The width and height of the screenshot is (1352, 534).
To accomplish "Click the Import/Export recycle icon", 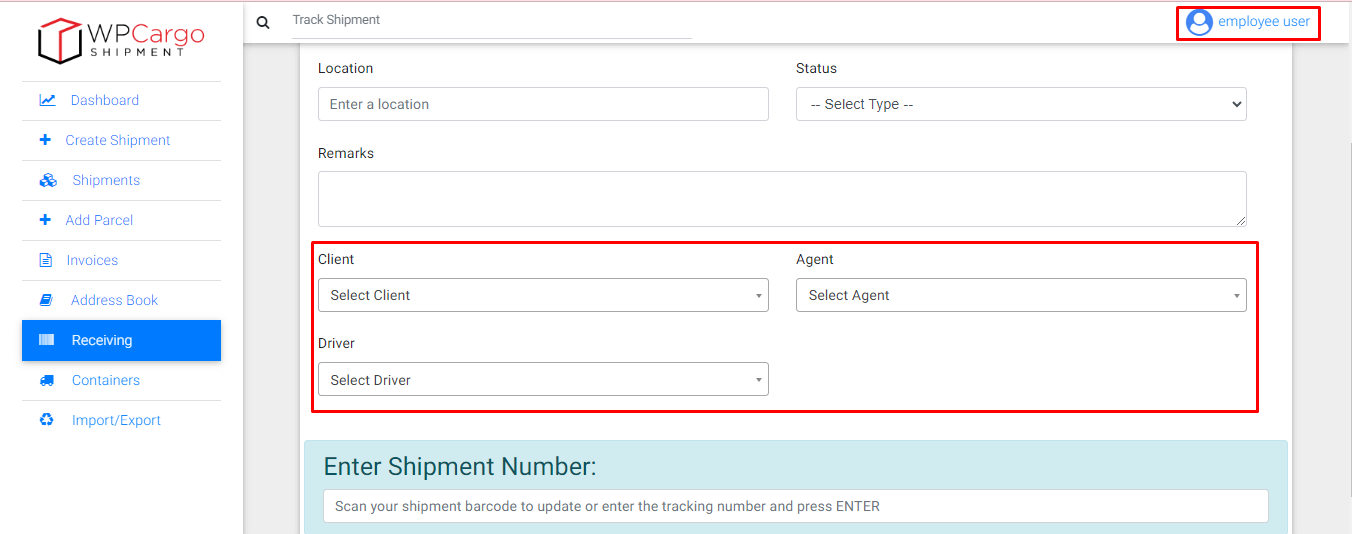I will pos(46,420).
